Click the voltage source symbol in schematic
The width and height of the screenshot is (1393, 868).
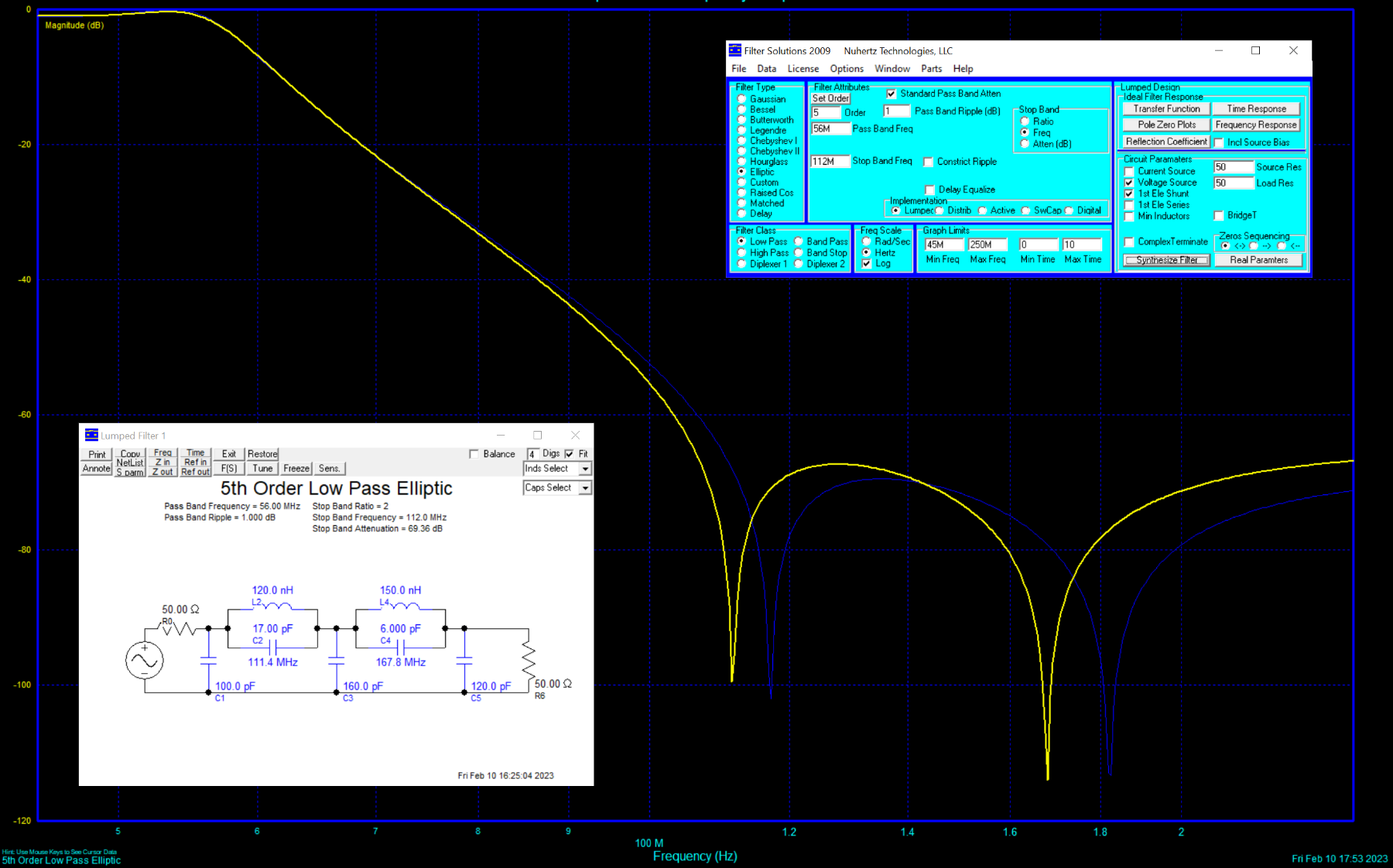coord(144,661)
